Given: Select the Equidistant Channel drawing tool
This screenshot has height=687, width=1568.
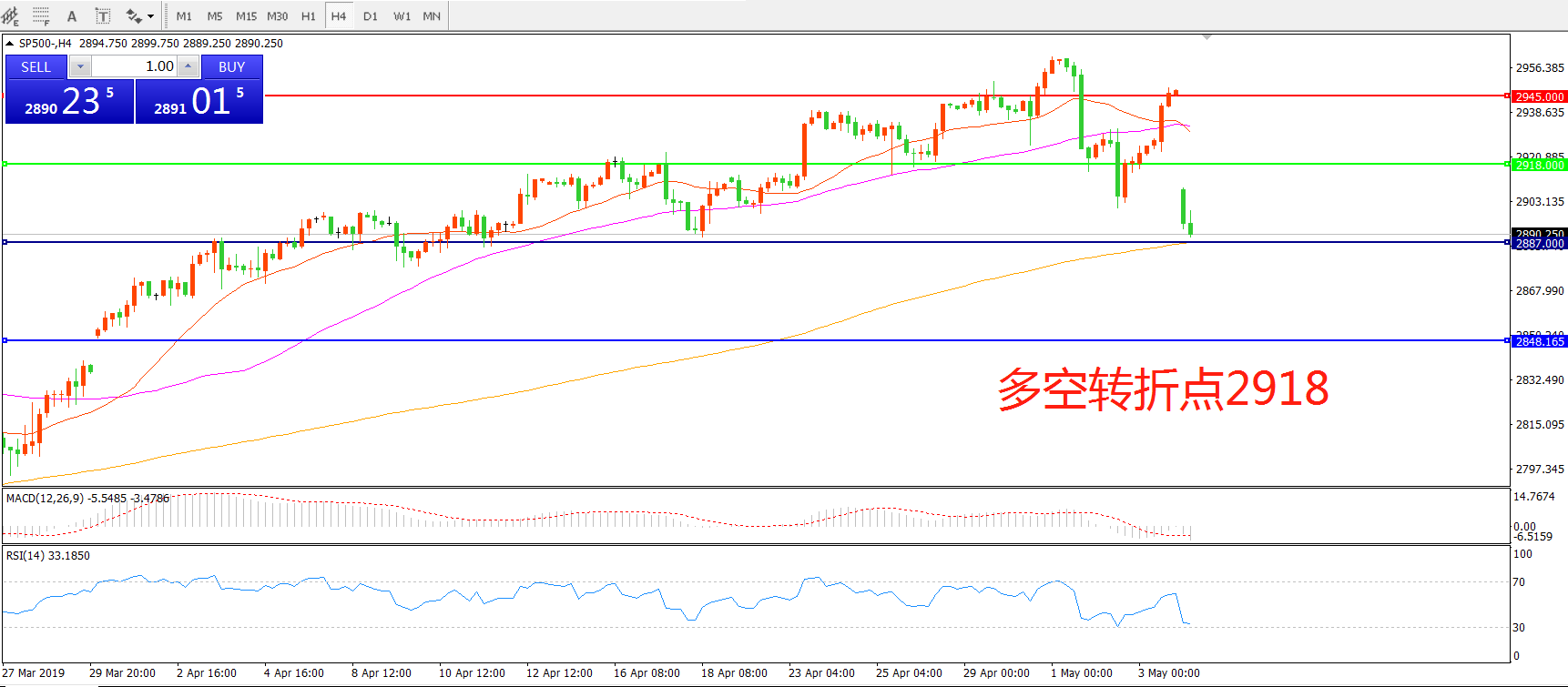Looking at the screenshot, I should [10, 16].
